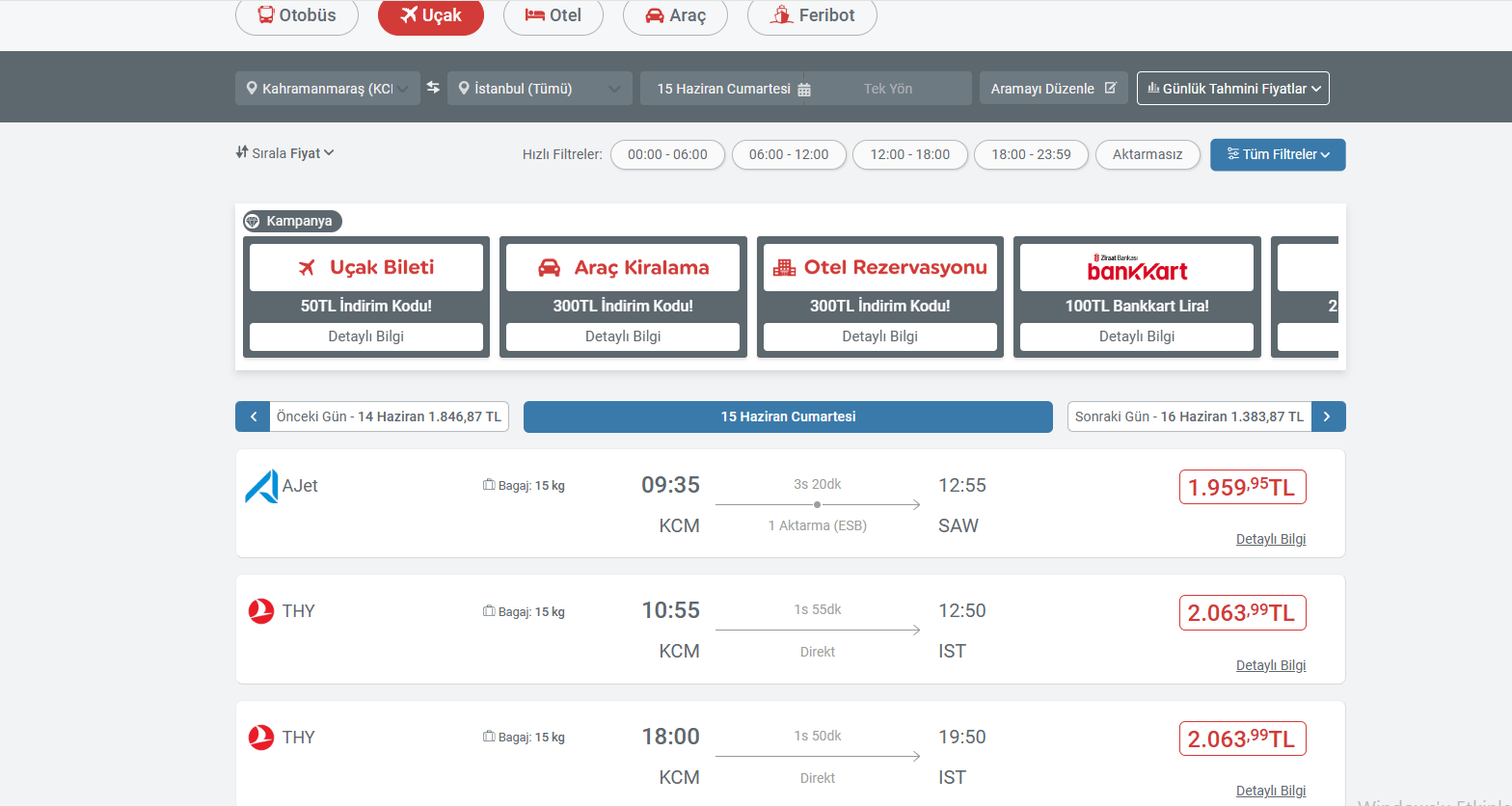Open the Otel tab
Viewport: 1512px width, 806px height.
click(x=553, y=15)
